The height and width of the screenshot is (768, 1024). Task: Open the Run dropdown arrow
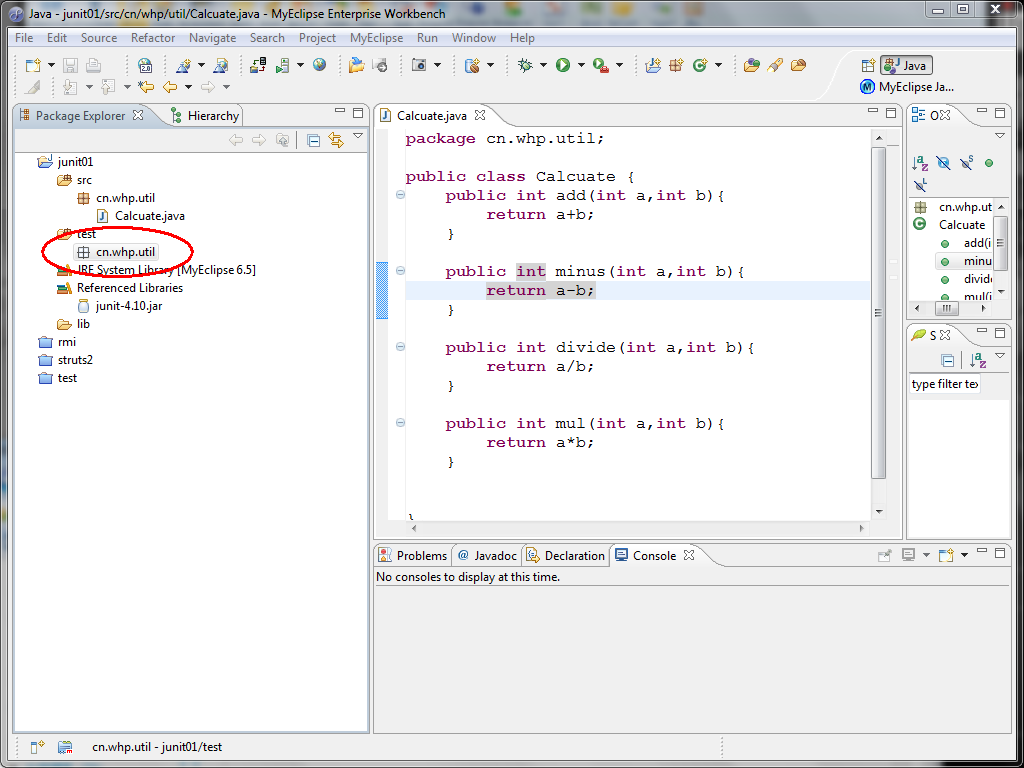click(581, 65)
